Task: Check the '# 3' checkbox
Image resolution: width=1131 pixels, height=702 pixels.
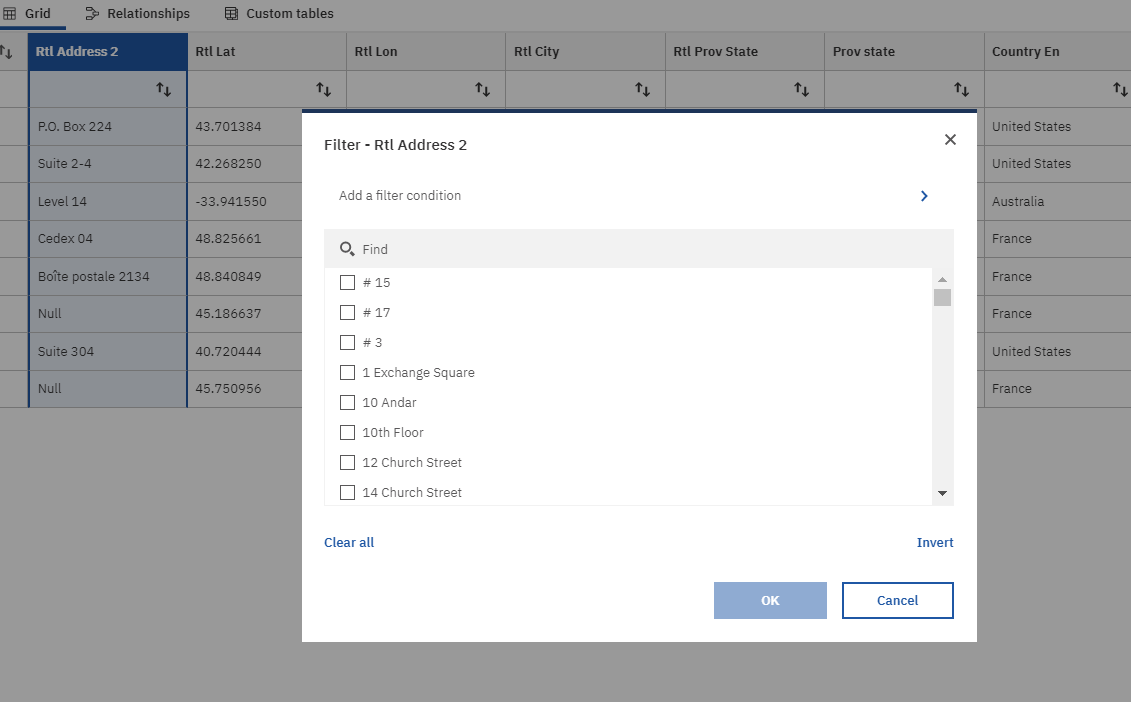Action: 347,342
